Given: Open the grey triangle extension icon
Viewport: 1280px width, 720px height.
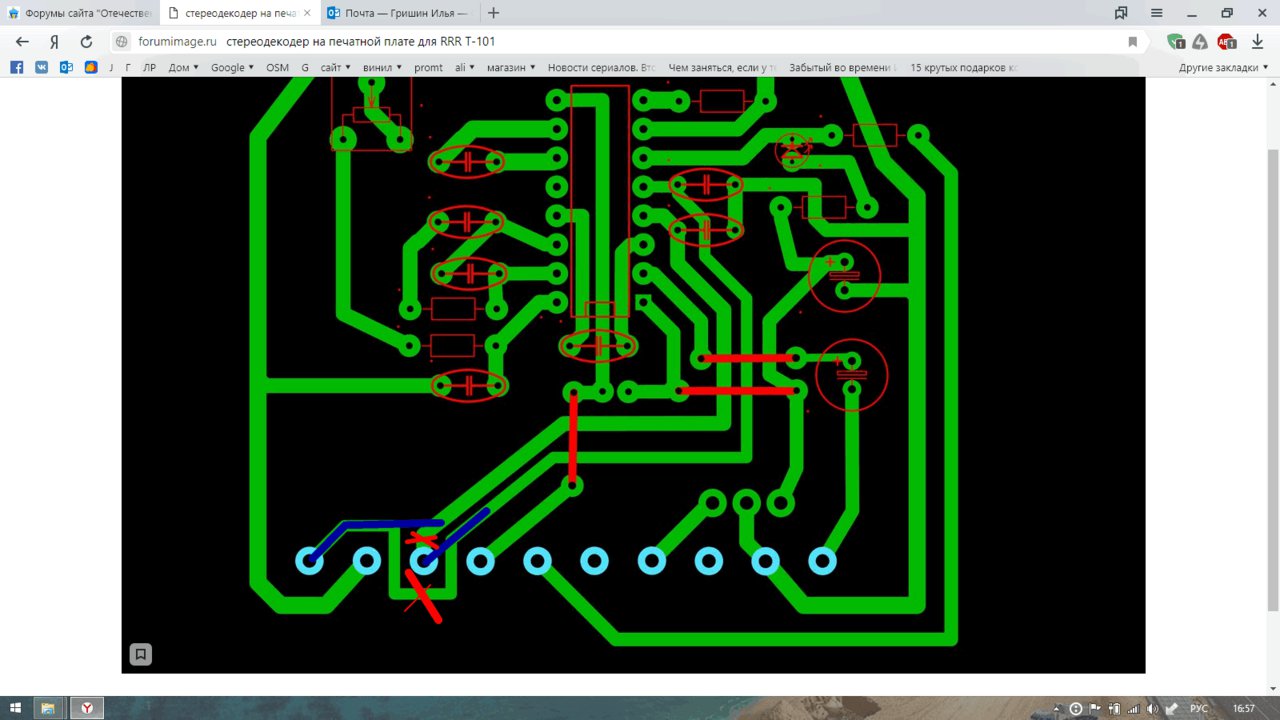Looking at the screenshot, I should click(x=1200, y=42).
